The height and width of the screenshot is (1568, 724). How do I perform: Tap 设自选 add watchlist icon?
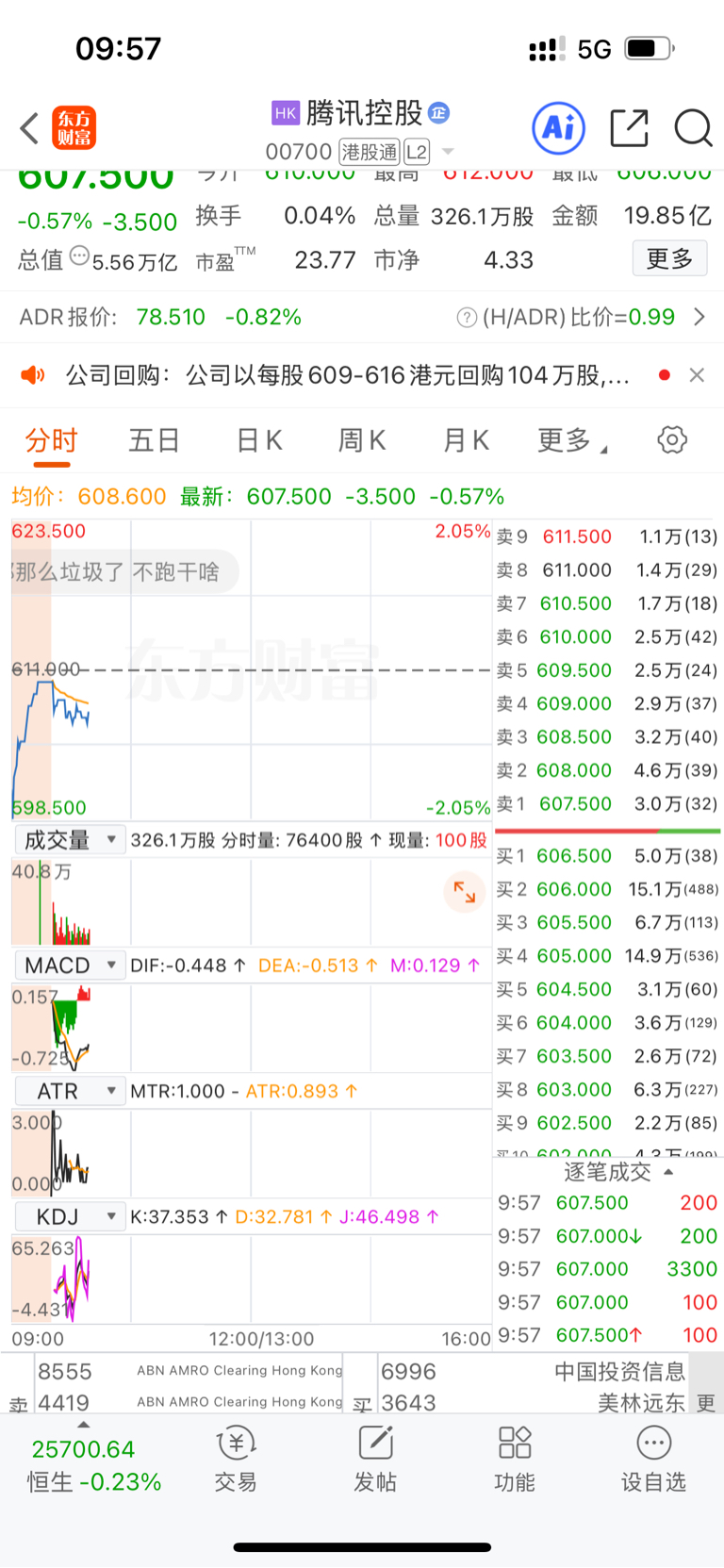(x=653, y=1460)
